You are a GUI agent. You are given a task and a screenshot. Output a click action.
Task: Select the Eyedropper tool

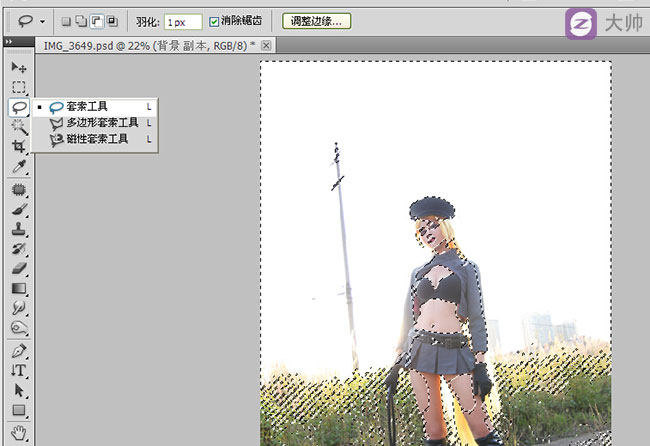(x=19, y=166)
